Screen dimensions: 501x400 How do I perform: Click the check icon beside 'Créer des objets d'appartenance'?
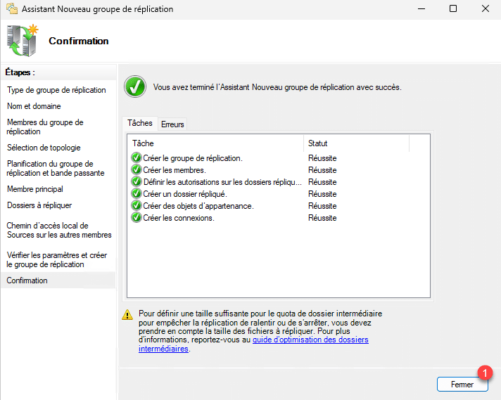[x=136, y=206]
